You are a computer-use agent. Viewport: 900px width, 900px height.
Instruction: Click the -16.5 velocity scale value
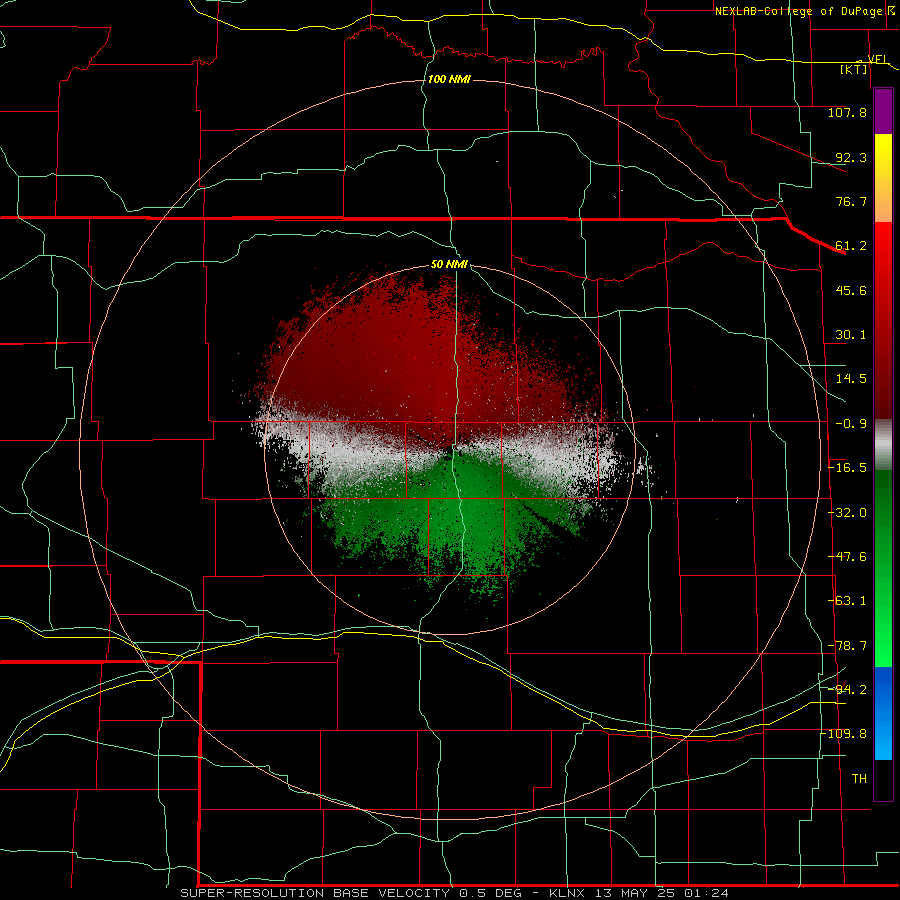(x=847, y=468)
